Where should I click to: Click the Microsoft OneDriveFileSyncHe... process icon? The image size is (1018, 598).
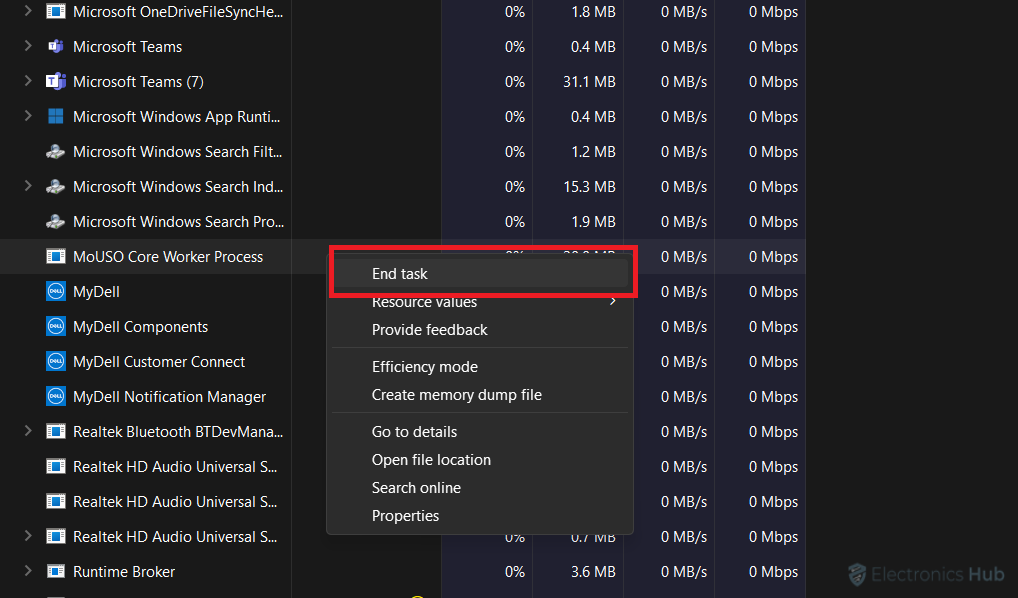tap(56, 12)
